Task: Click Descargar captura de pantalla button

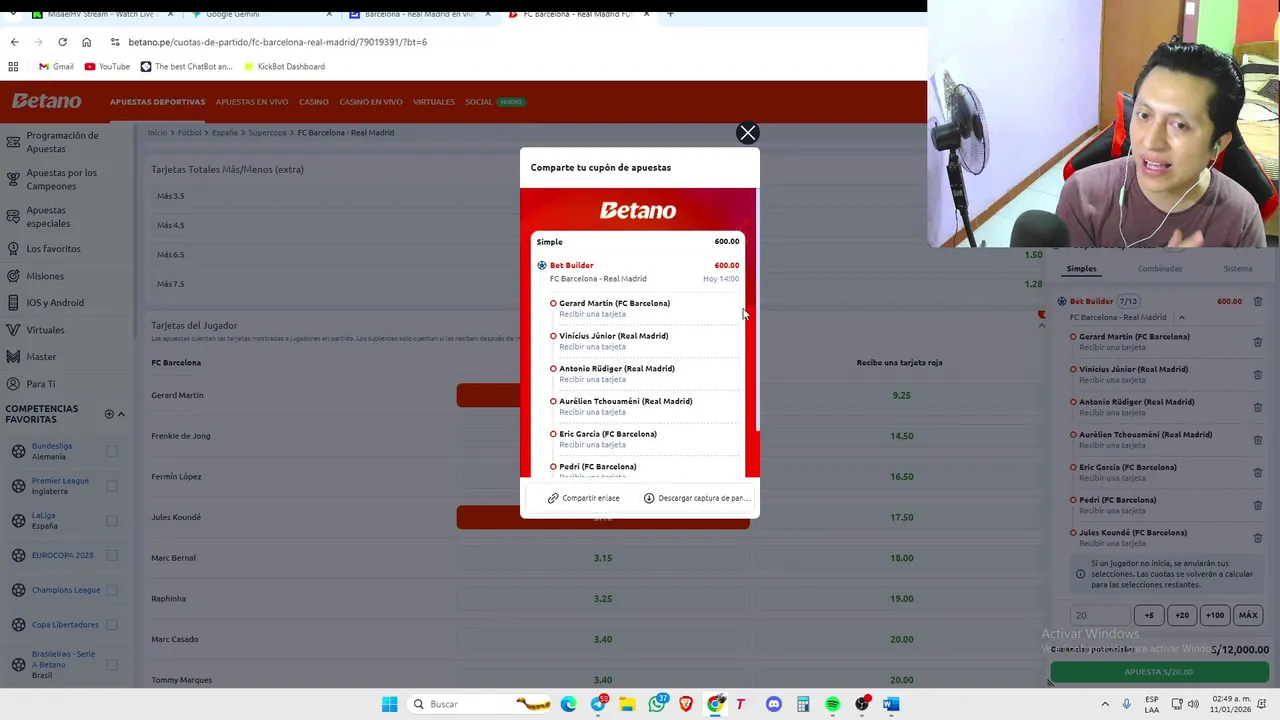Action: coord(696,498)
